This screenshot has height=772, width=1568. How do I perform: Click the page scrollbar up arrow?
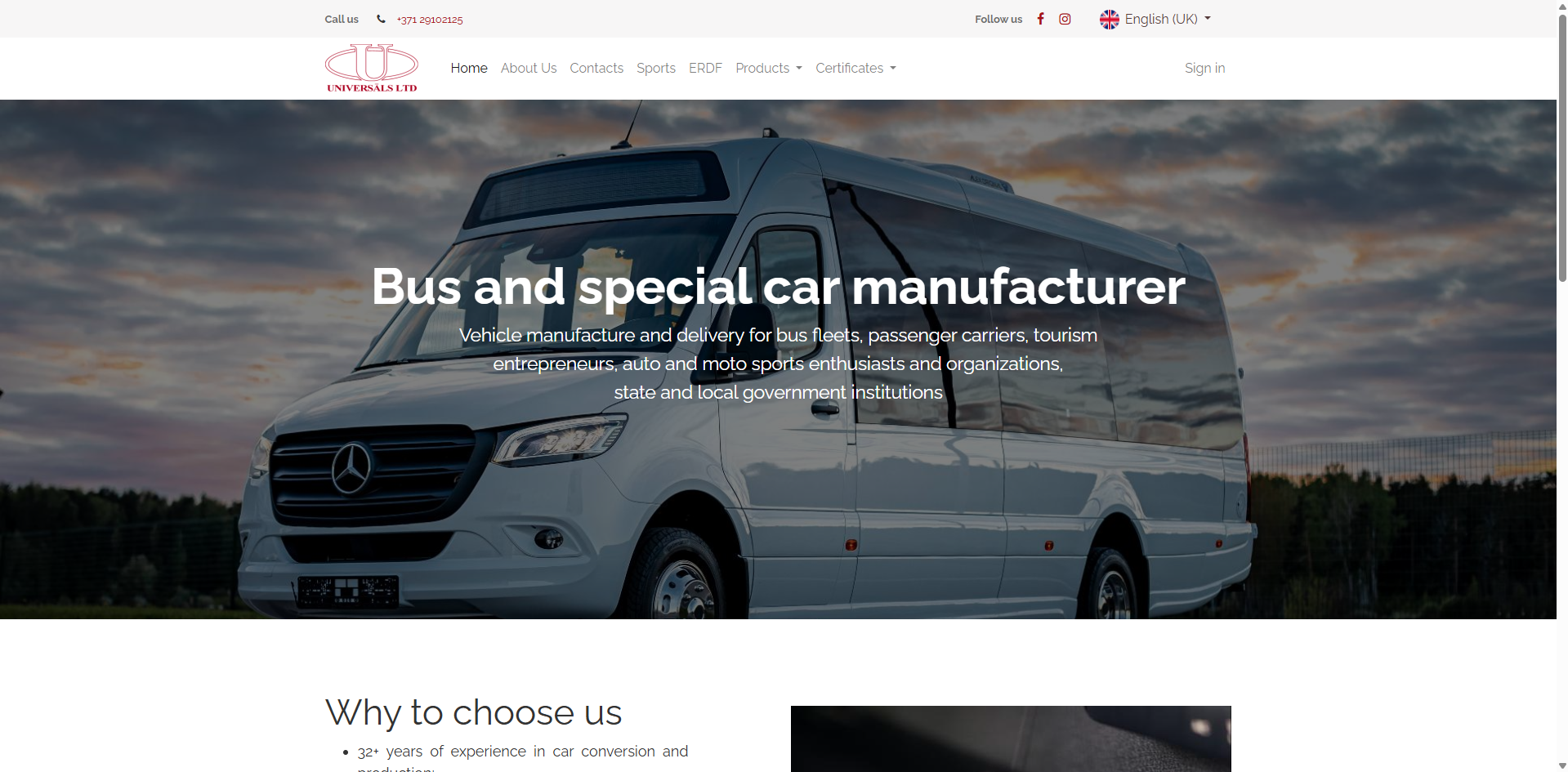click(1562, 6)
